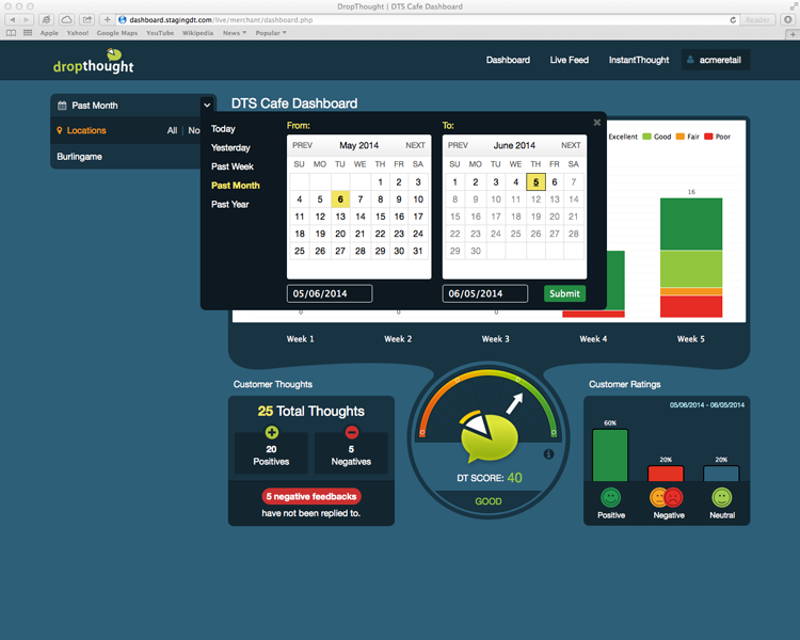The image size is (800, 640).
Task: Click the Safari back arrow button
Action: point(13,20)
